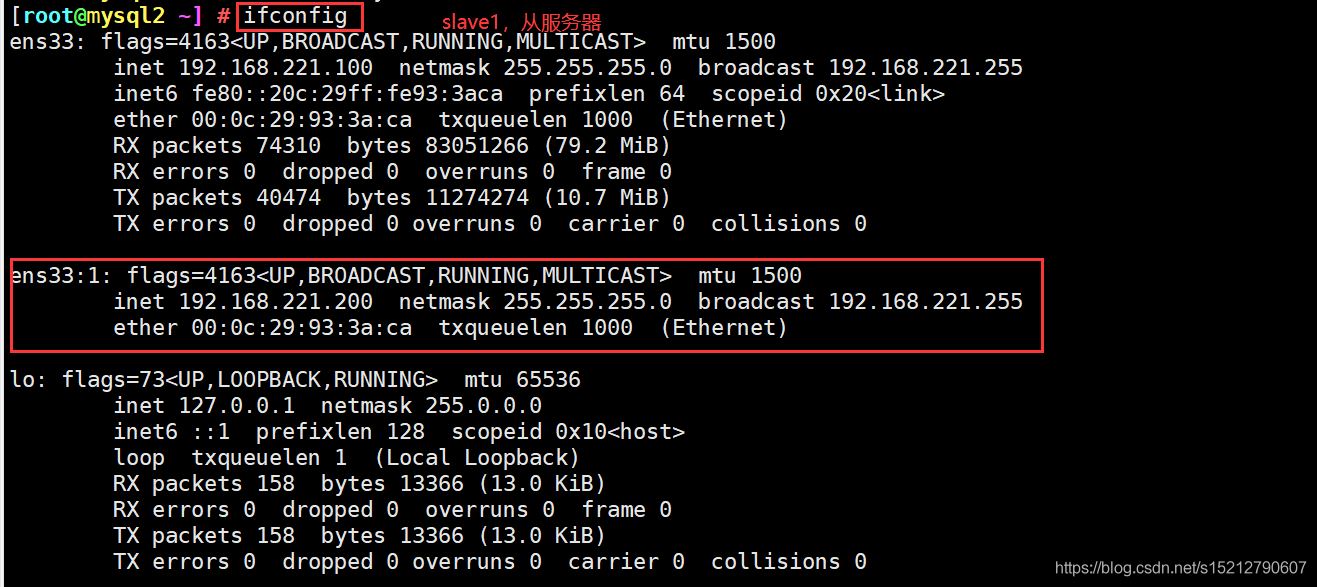Click the loopback address 127.0.0.1

click(235, 405)
